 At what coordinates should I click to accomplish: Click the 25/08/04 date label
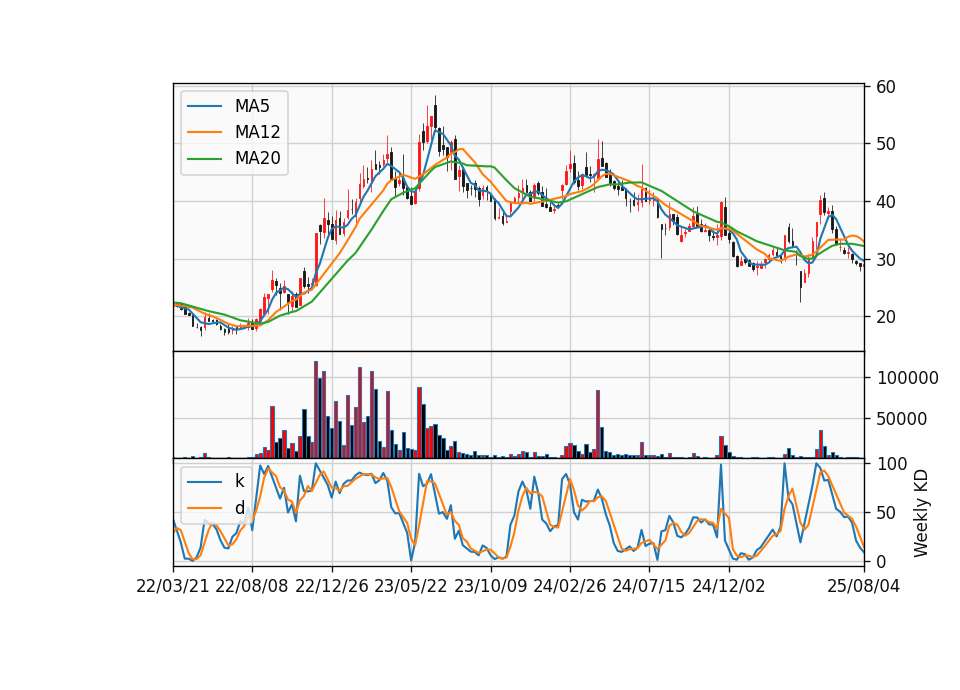tap(864, 586)
